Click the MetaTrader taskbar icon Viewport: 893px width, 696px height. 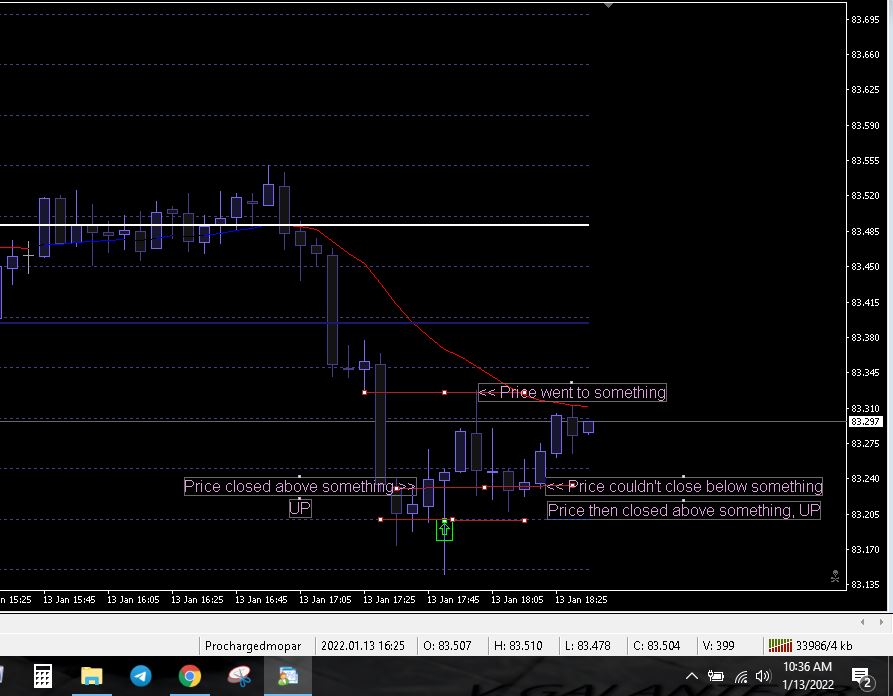pos(288,676)
